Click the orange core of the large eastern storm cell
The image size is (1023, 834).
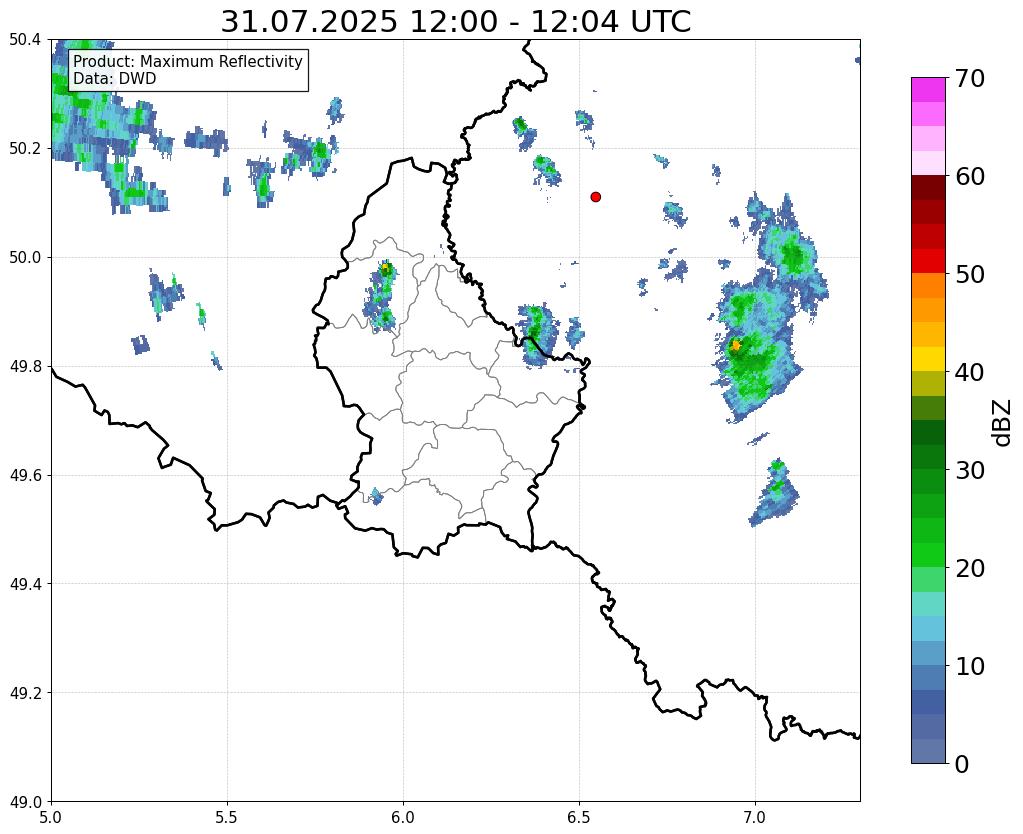735,345
